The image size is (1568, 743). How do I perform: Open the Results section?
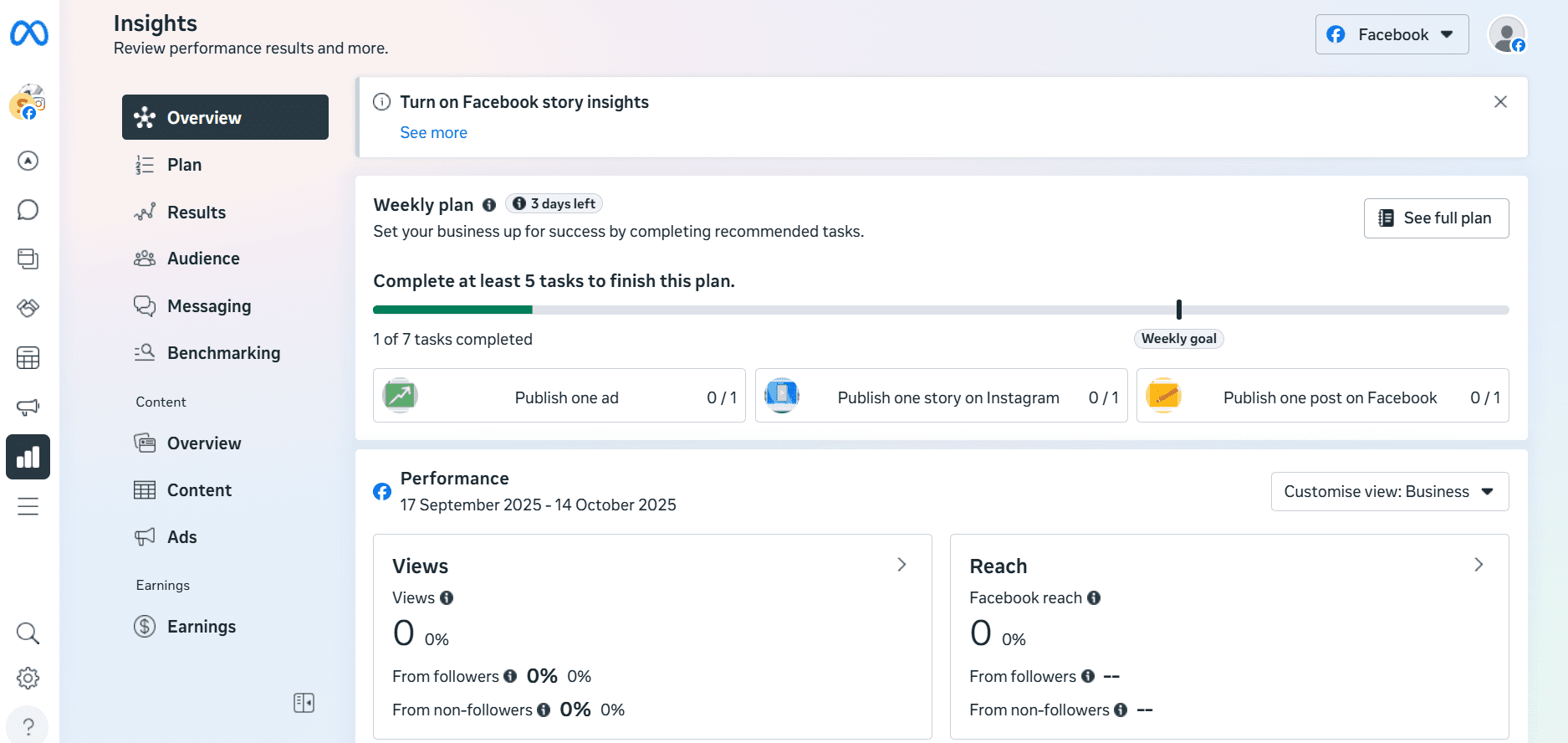point(225,213)
